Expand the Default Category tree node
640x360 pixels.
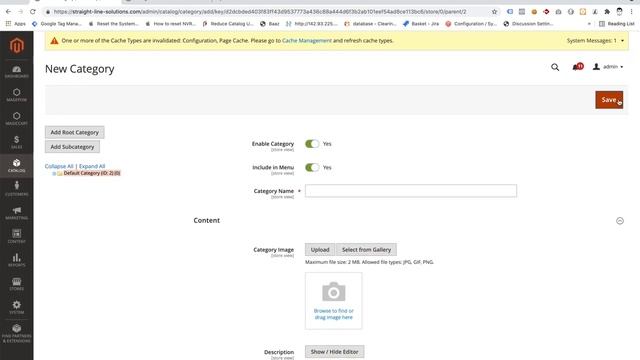click(x=54, y=173)
